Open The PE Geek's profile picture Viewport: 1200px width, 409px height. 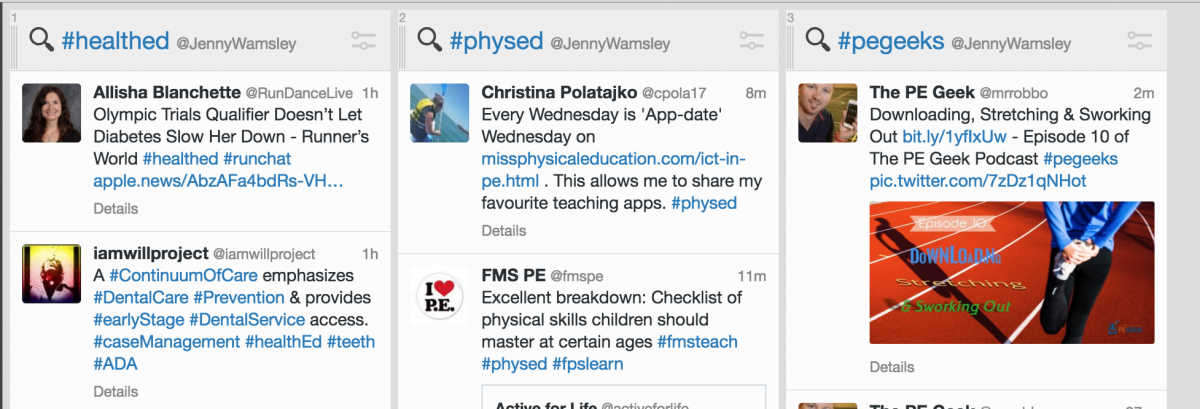tap(827, 113)
